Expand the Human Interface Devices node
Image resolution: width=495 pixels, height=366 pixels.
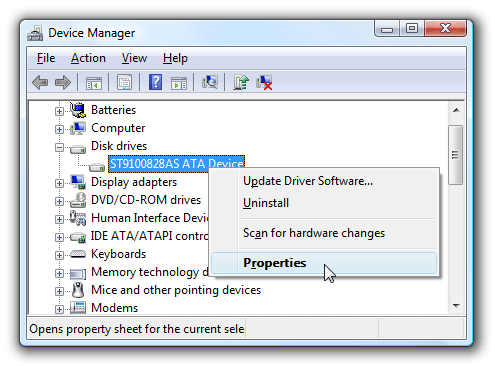59,219
